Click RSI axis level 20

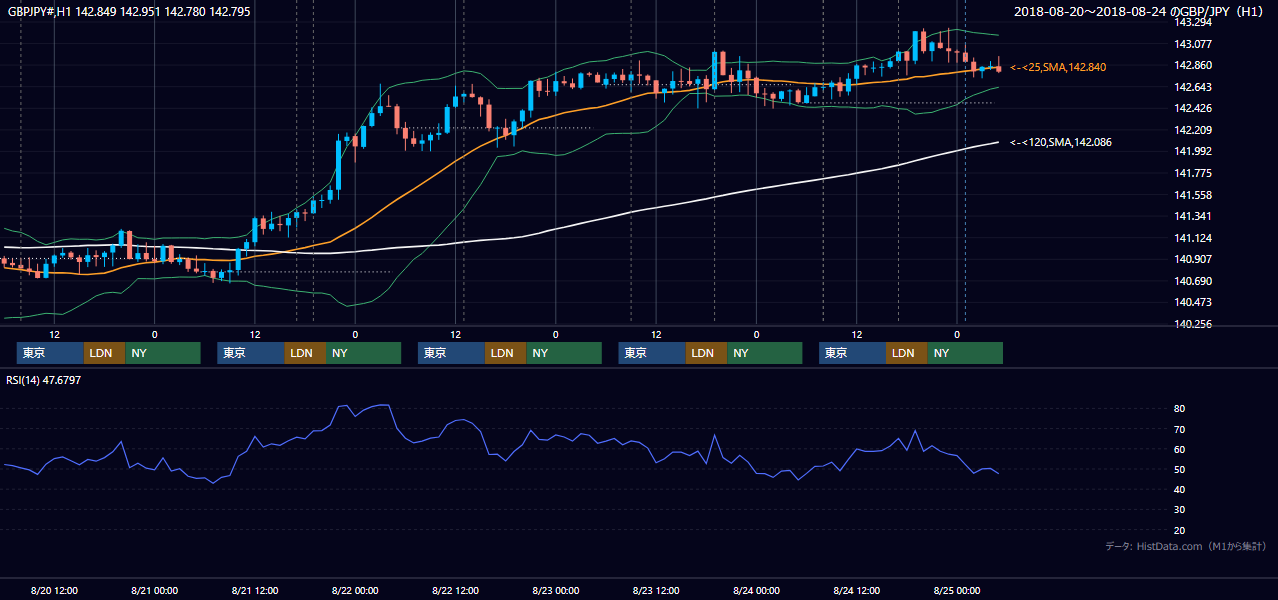point(1180,530)
